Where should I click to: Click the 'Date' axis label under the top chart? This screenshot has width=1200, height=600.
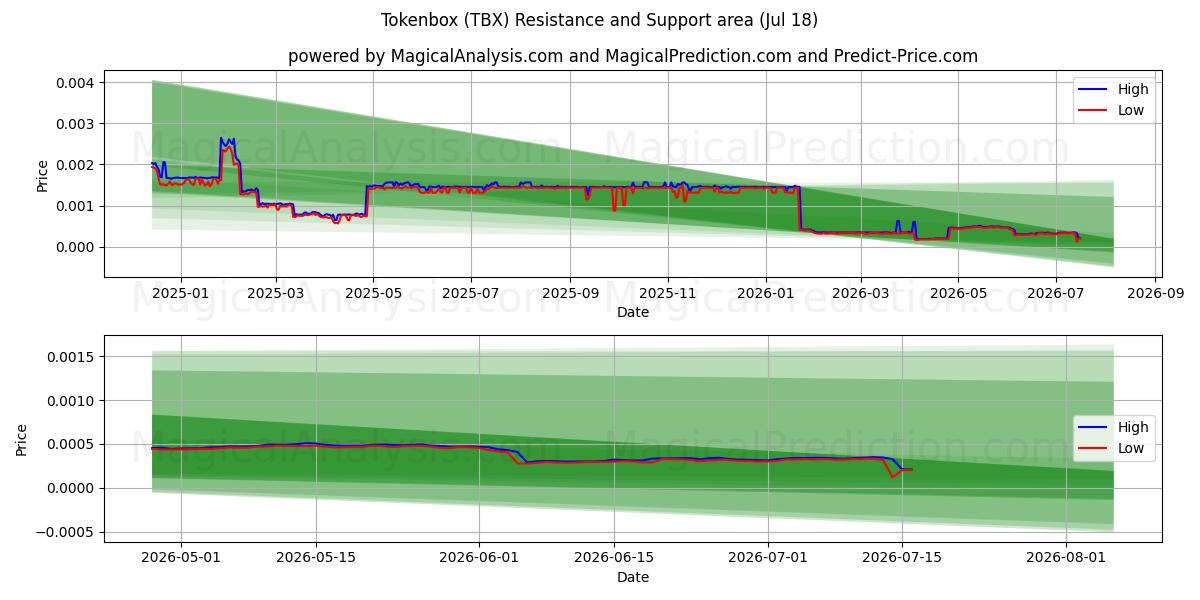coord(633,313)
